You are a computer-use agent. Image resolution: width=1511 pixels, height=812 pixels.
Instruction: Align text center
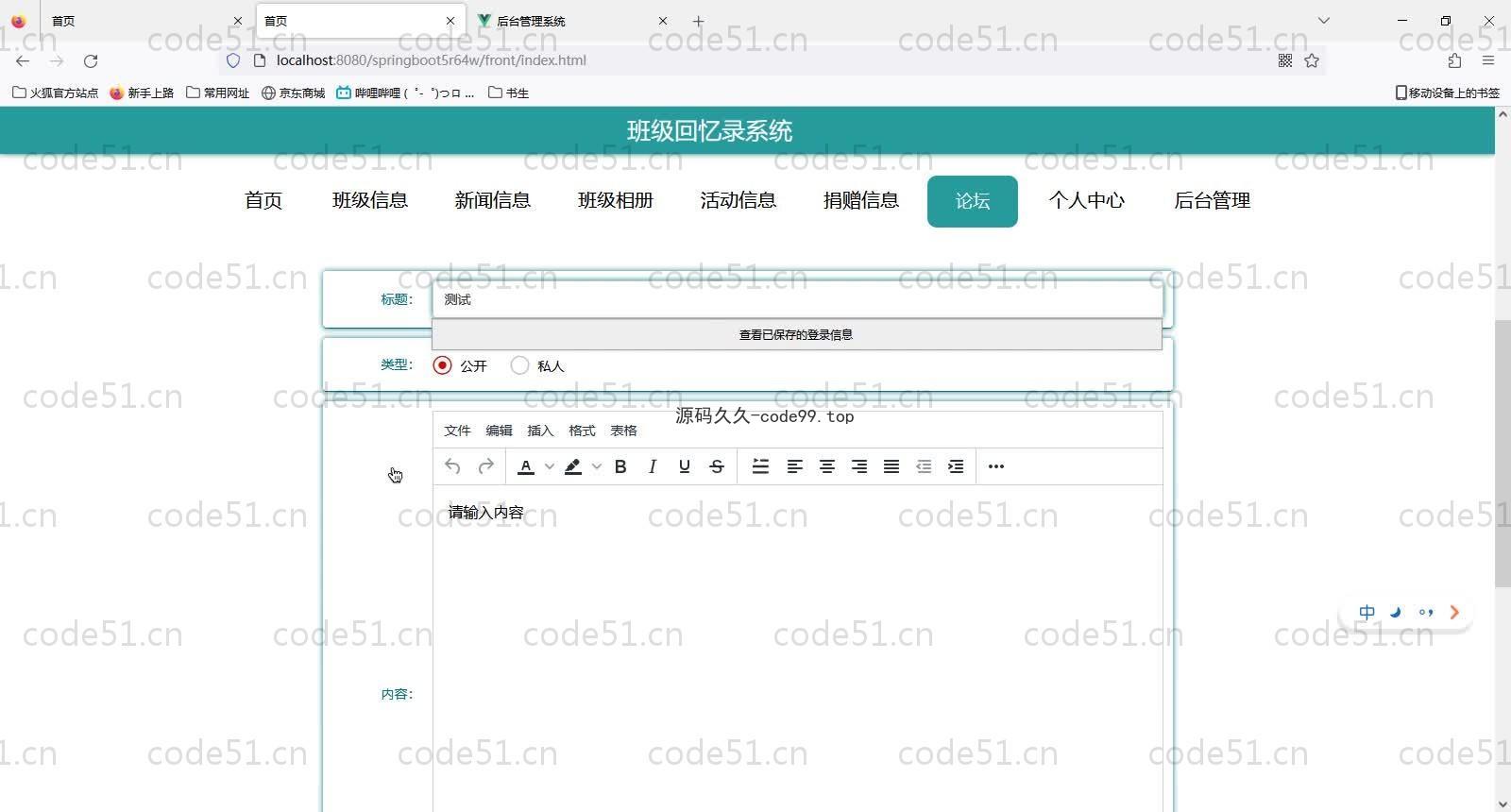(827, 466)
